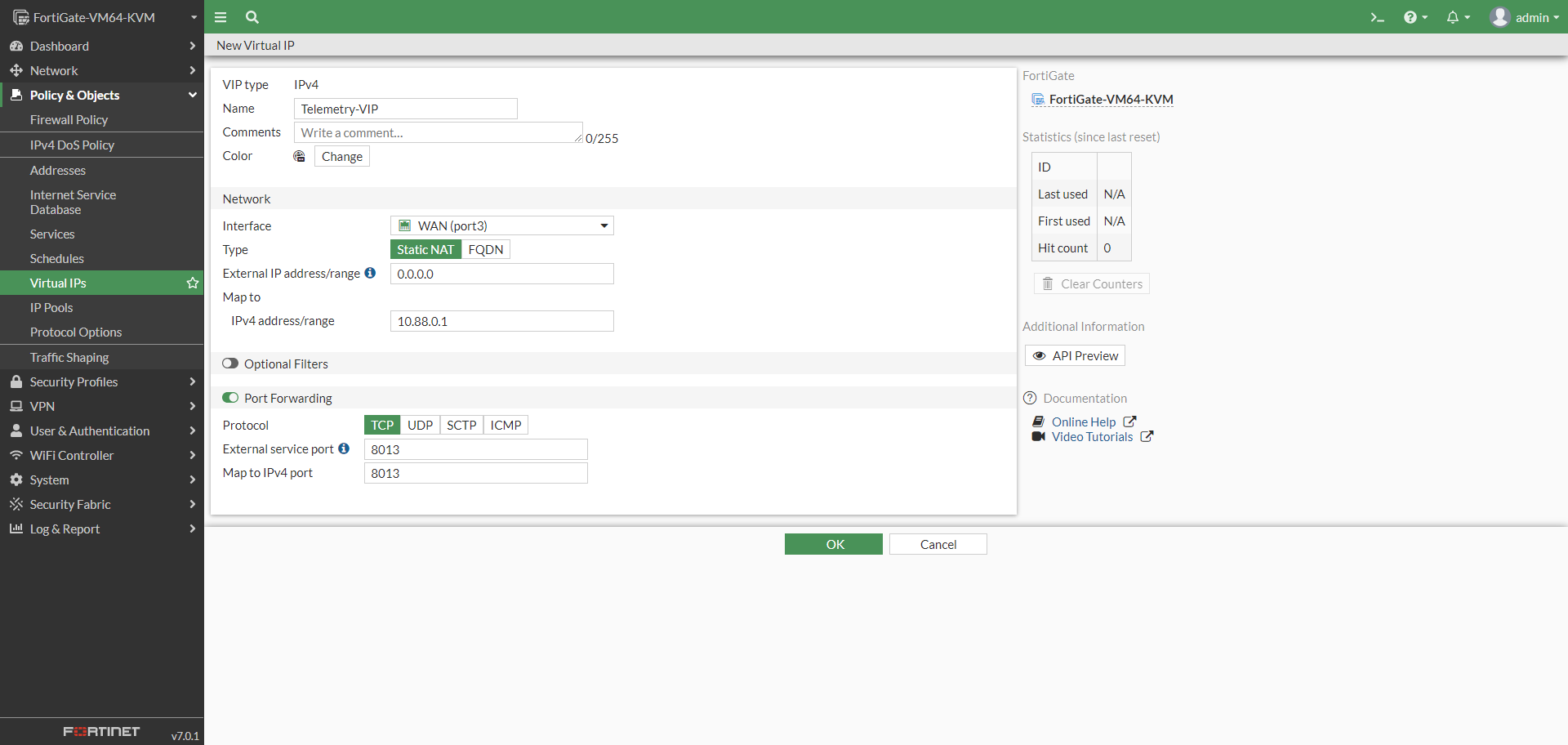Click the External IP address/range field
The image size is (1568, 745).
[x=502, y=274]
